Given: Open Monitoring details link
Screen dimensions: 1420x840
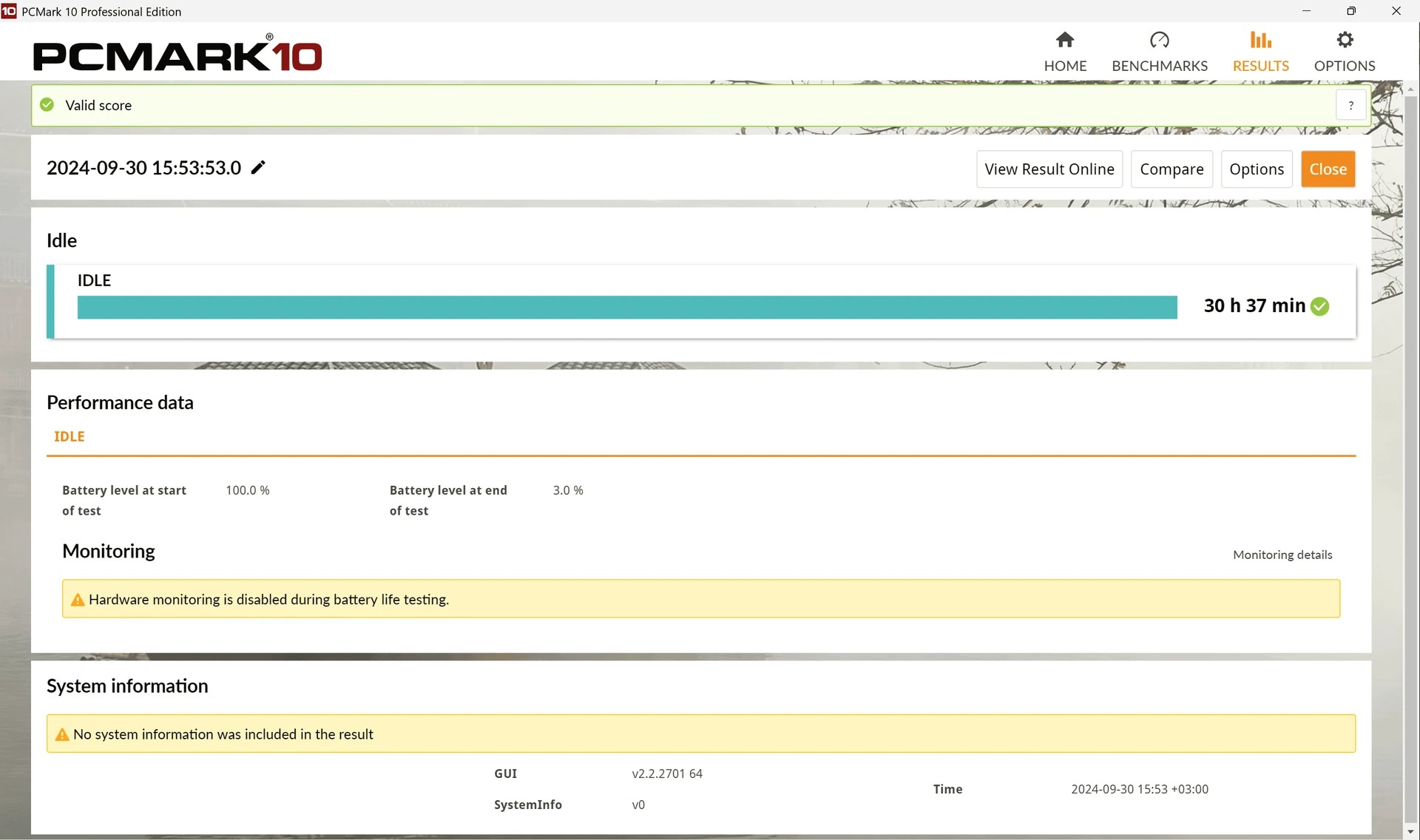Looking at the screenshot, I should 1282,555.
